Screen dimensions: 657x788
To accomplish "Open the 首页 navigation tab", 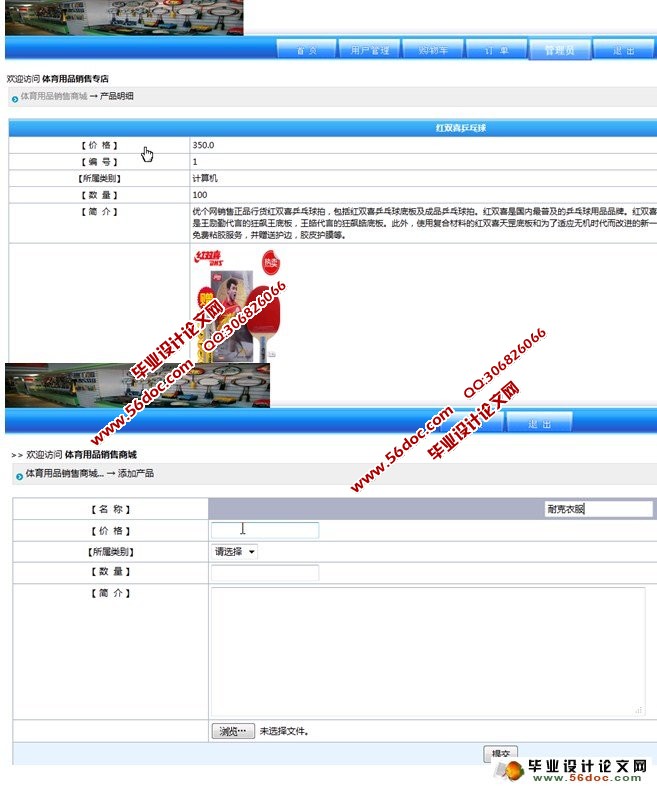I will 306,50.
